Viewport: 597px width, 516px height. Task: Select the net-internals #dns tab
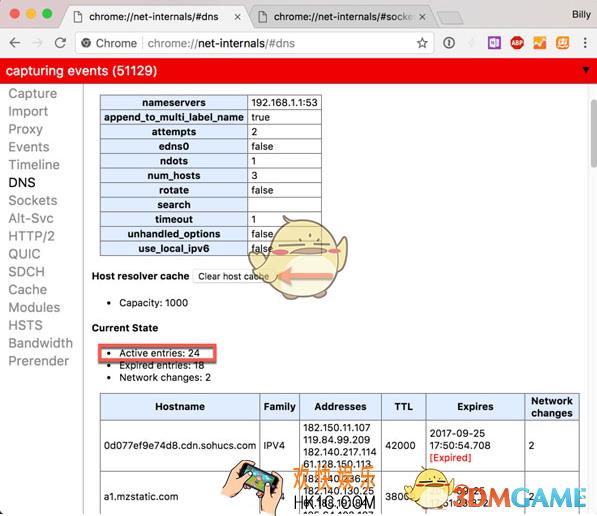[x=154, y=17]
